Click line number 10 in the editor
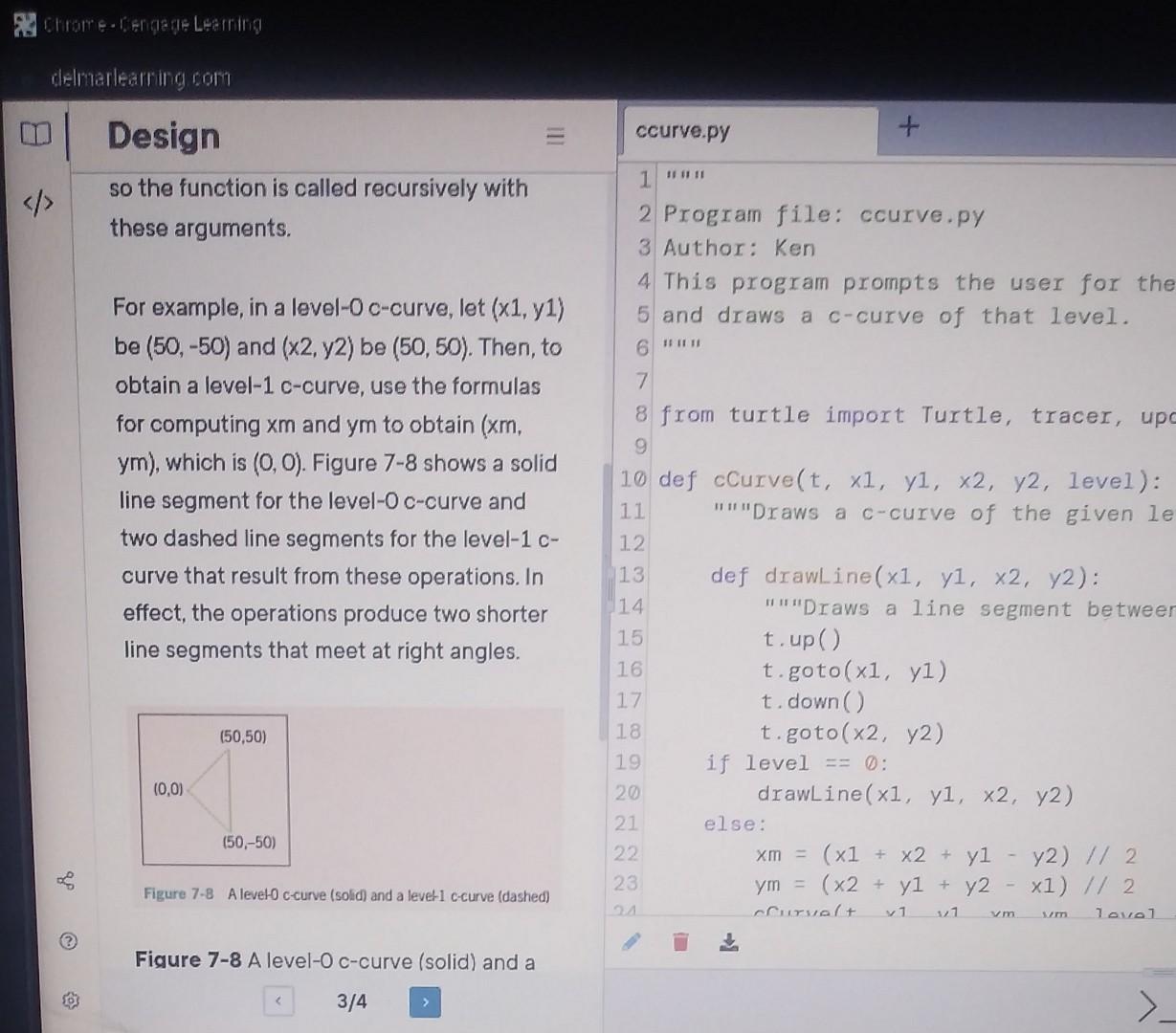The width and height of the screenshot is (1176, 1033). 632,479
